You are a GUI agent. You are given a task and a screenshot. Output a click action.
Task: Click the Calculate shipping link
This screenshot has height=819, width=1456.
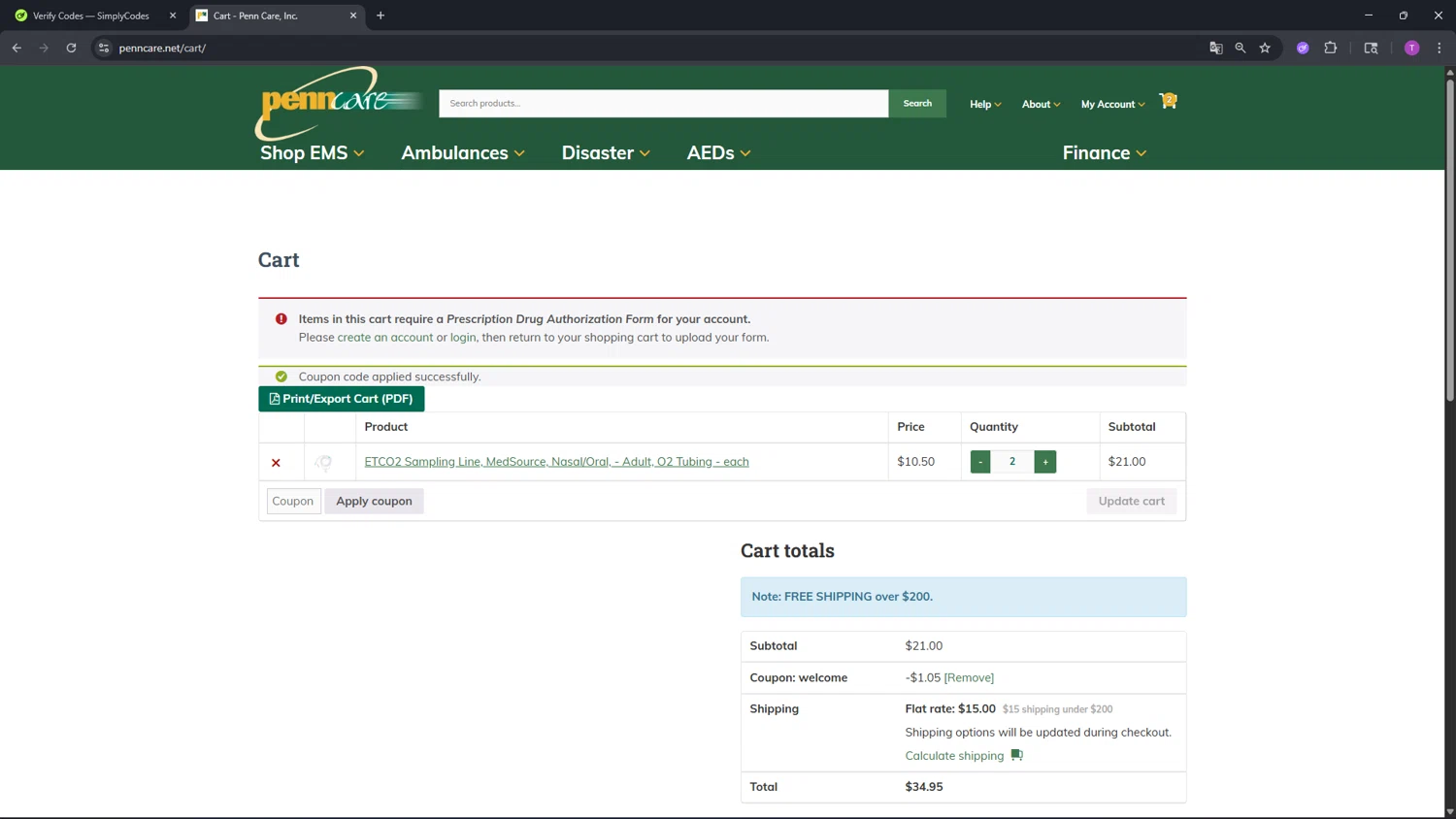954,755
